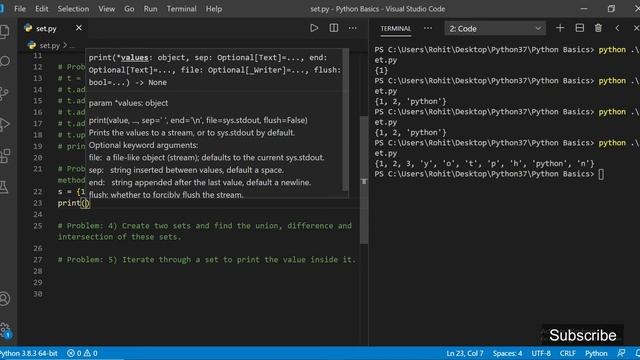Click the bold 'values' parameter in signature
The image size is (640, 360).
(134, 58)
